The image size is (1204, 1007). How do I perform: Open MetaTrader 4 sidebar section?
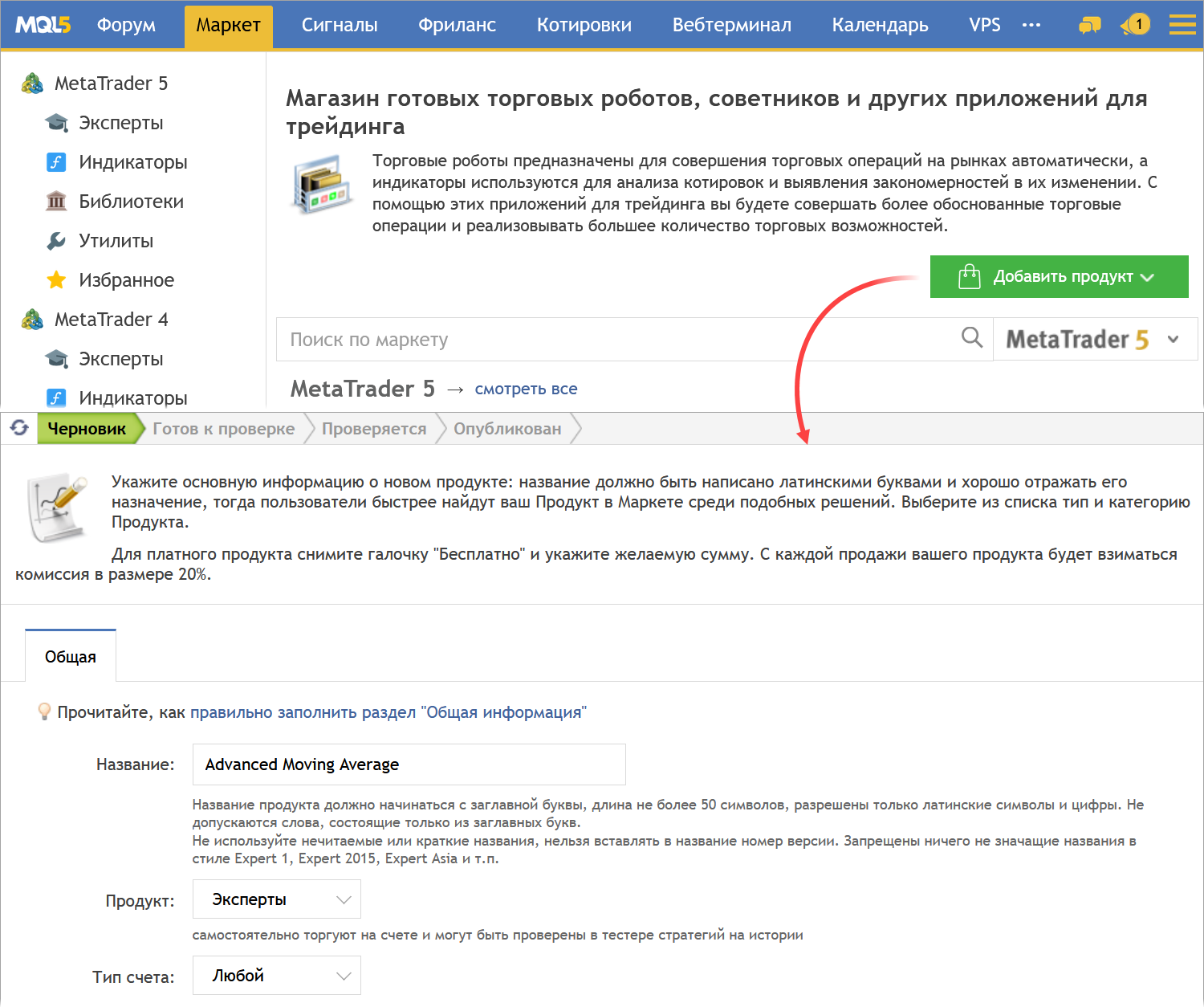pos(112,320)
